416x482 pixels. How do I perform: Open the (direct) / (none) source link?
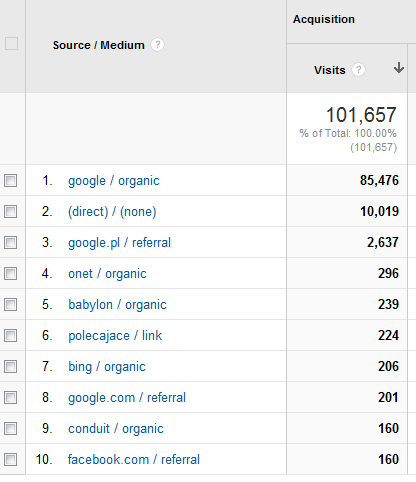click(112, 212)
